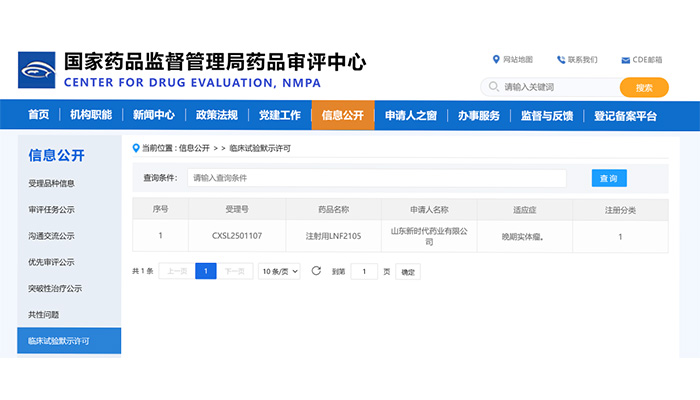Click the CDE fish logo icon
The width and height of the screenshot is (700, 400).
click(37, 70)
